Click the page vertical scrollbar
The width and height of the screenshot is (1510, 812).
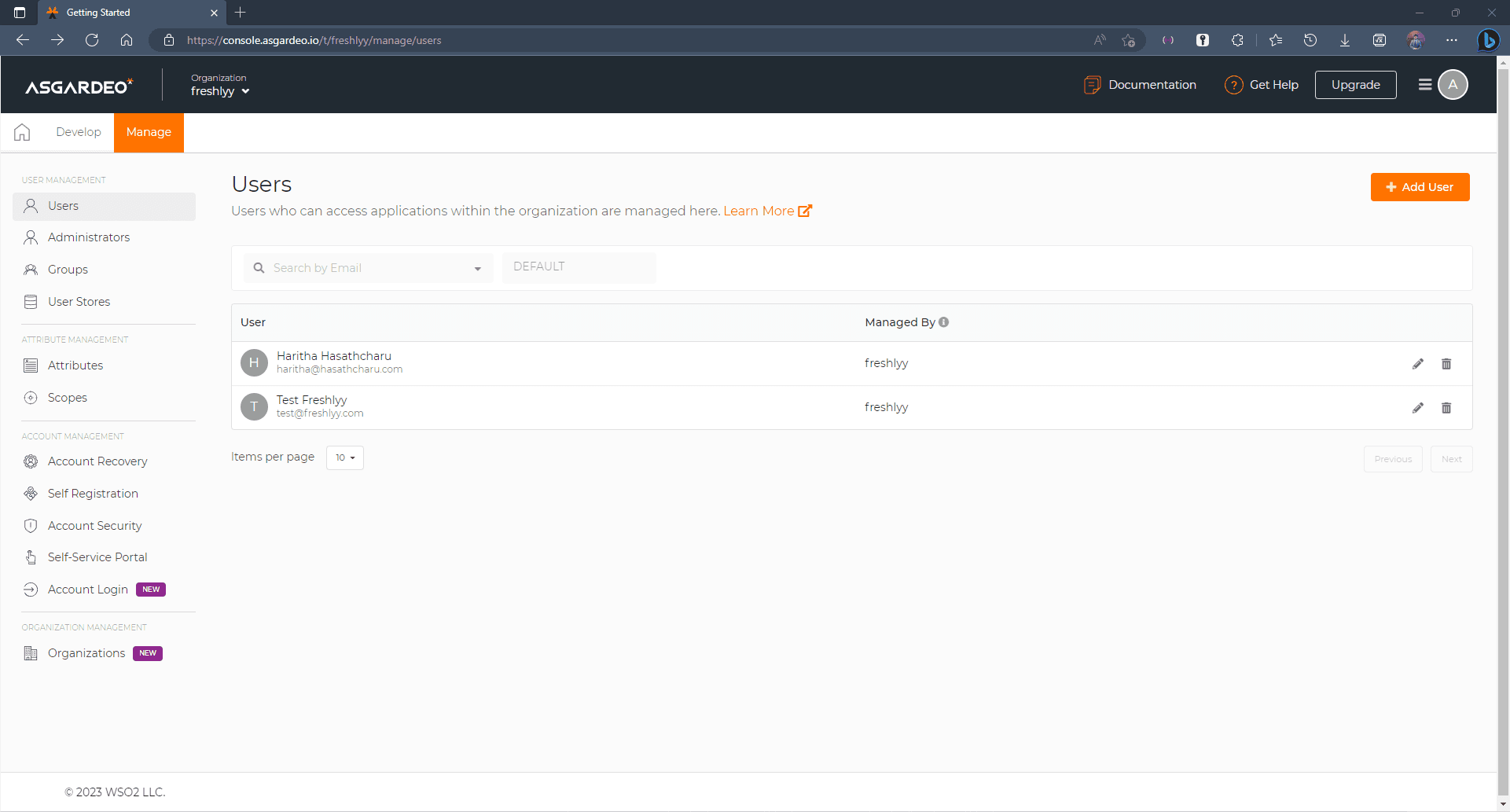pyautogui.click(x=1503, y=432)
